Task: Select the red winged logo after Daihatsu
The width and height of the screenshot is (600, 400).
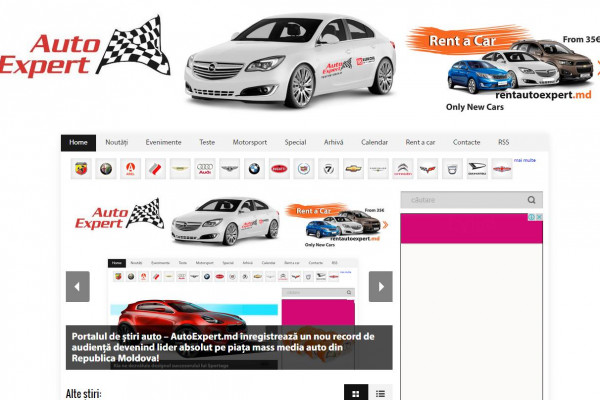Action: click(x=502, y=168)
